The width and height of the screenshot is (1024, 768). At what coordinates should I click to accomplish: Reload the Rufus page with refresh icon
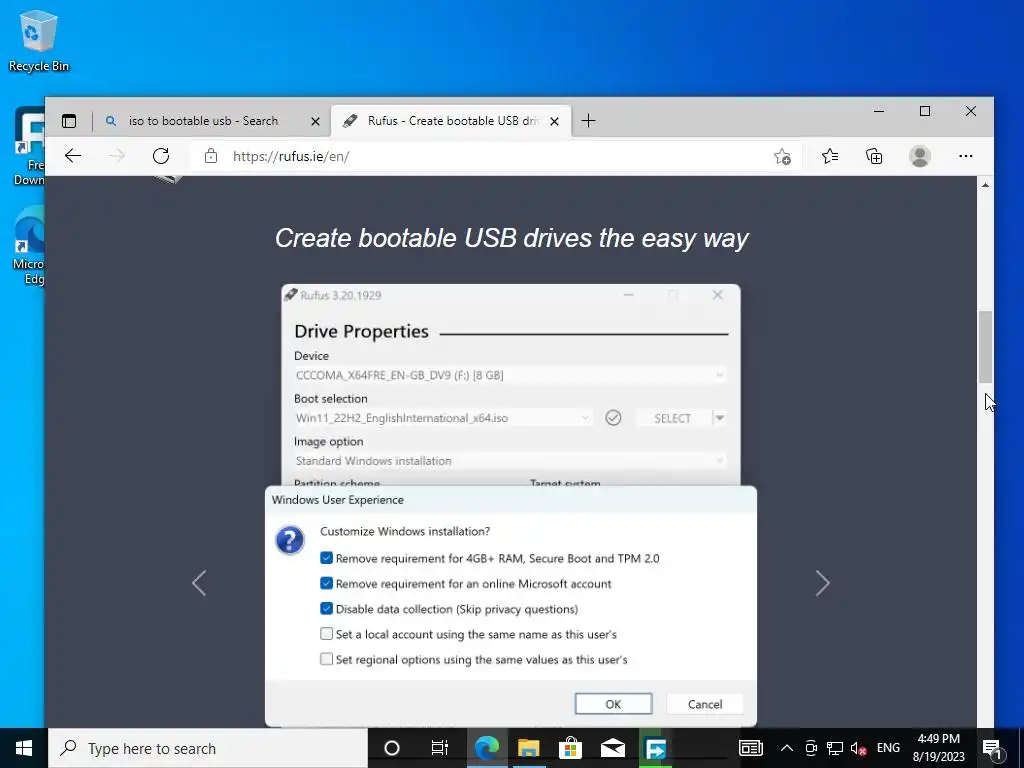point(161,156)
